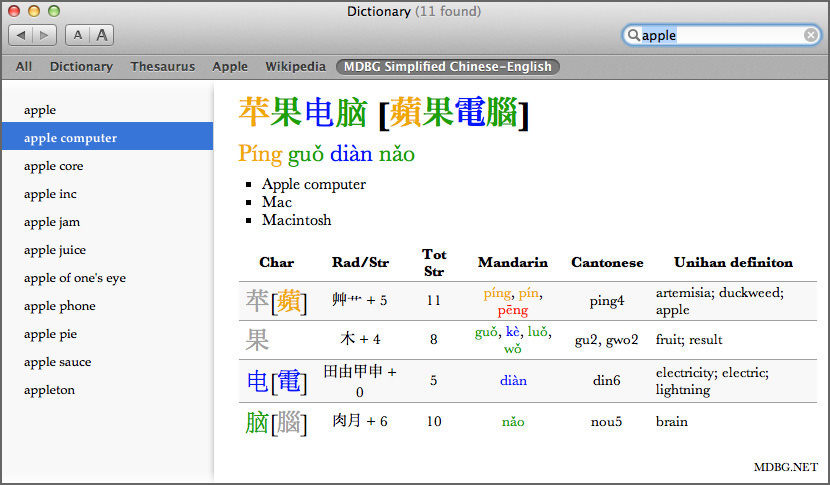The image size is (830, 485).
Task: Click the definition 'brain'
Action: (x=672, y=422)
